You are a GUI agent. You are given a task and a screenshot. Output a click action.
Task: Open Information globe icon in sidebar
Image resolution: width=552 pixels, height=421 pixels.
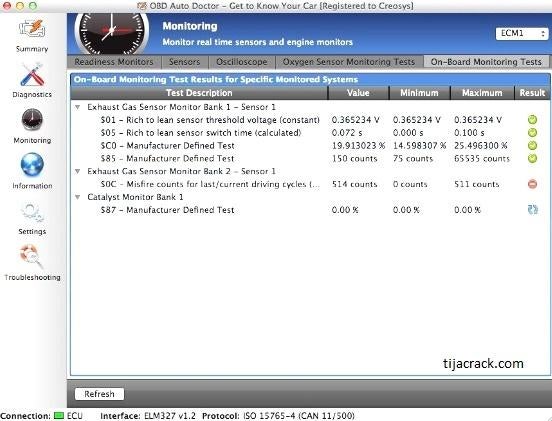[32, 165]
